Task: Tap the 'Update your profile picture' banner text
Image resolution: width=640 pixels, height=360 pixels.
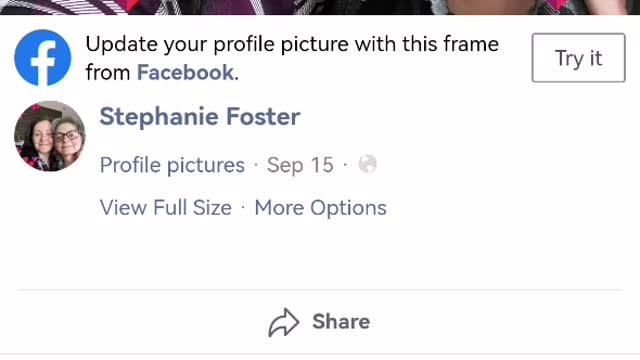Action: pos(292,58)
